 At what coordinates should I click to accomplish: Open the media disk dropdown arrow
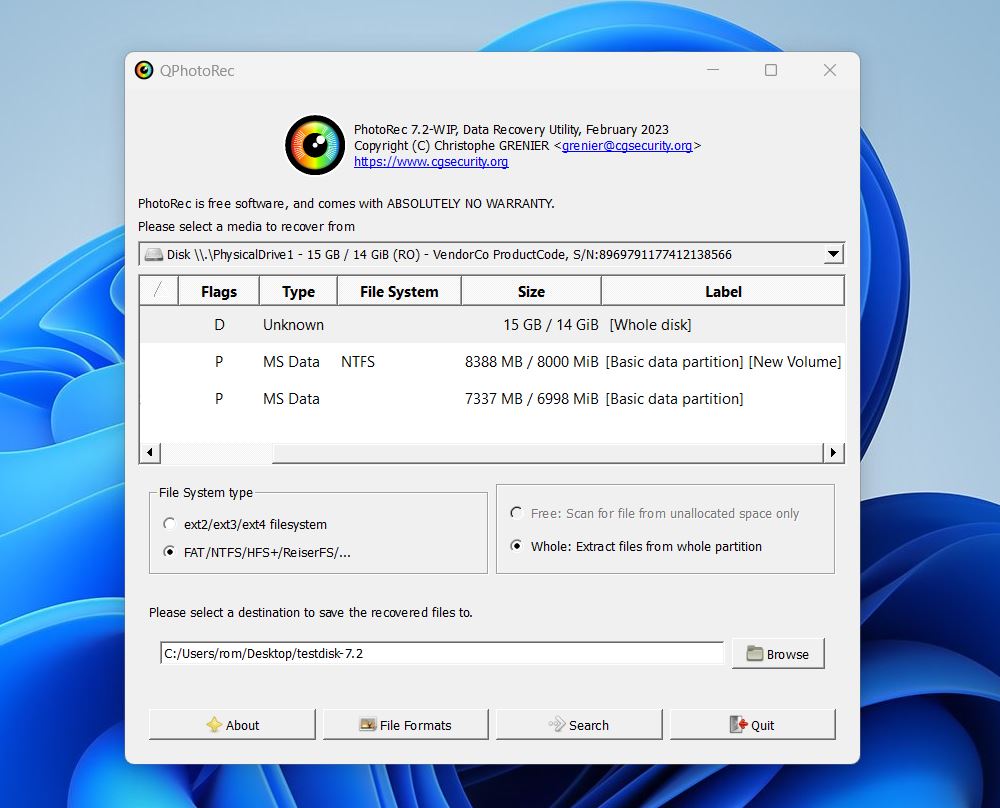pos(833,254)
